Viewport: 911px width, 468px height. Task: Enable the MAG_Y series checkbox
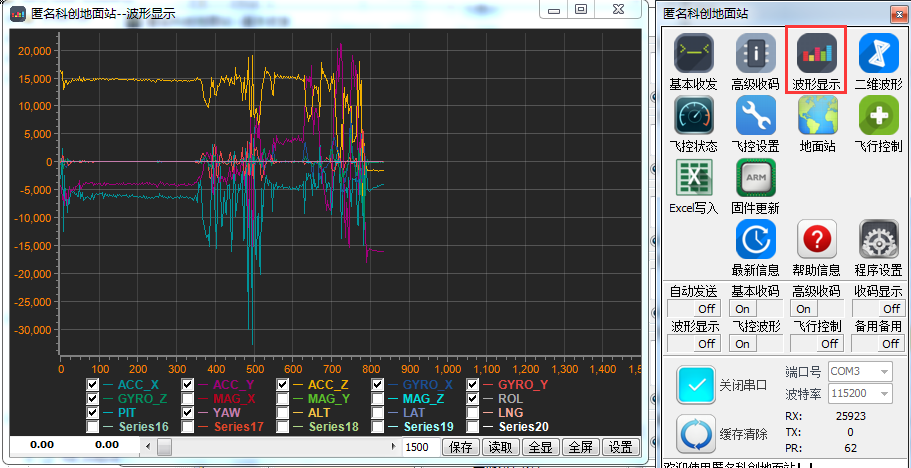pos(282,399)
